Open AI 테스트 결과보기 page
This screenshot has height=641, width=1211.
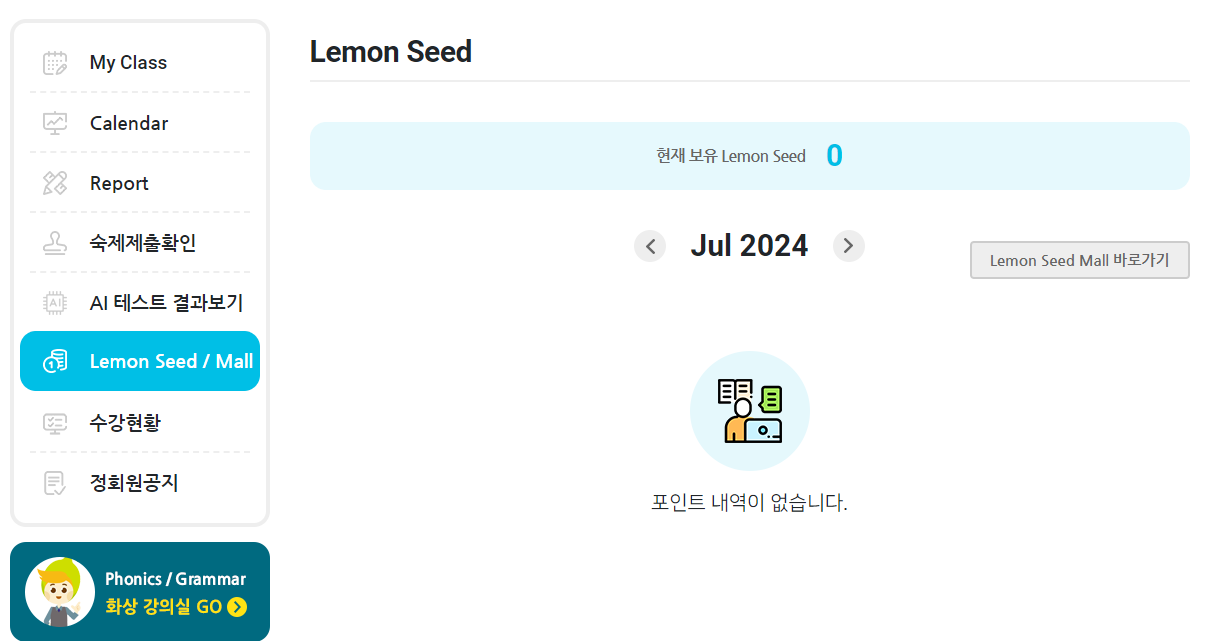[x=166, y=303]
